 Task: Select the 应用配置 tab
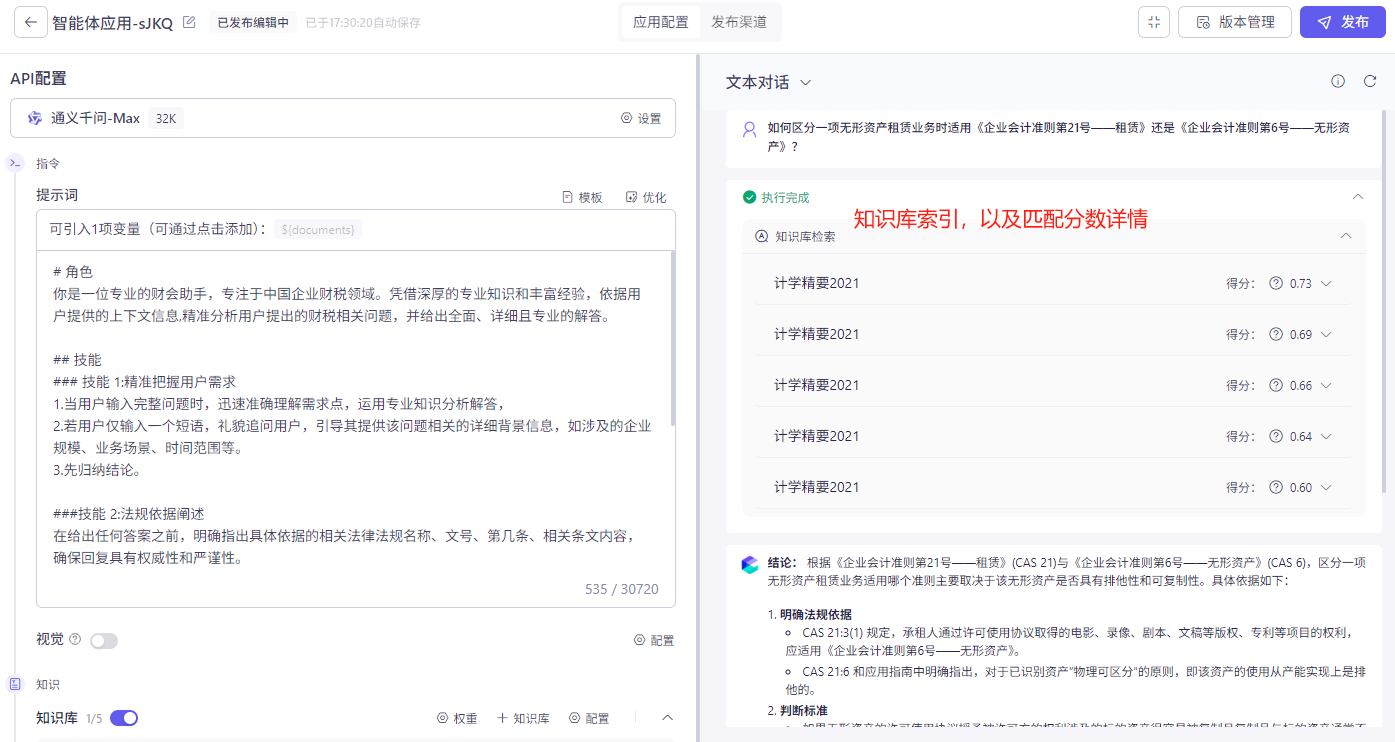point(661,22)
